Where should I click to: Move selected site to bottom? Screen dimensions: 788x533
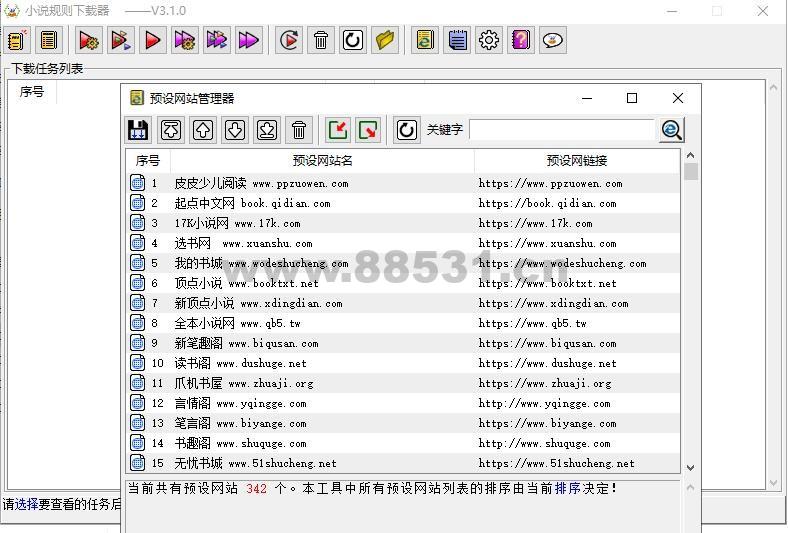267,130
